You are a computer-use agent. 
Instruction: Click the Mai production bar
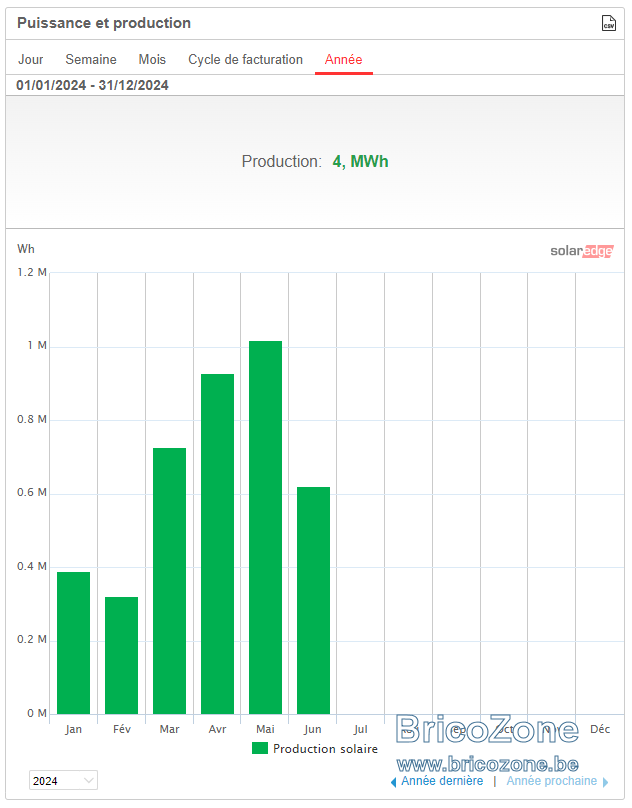265,527
